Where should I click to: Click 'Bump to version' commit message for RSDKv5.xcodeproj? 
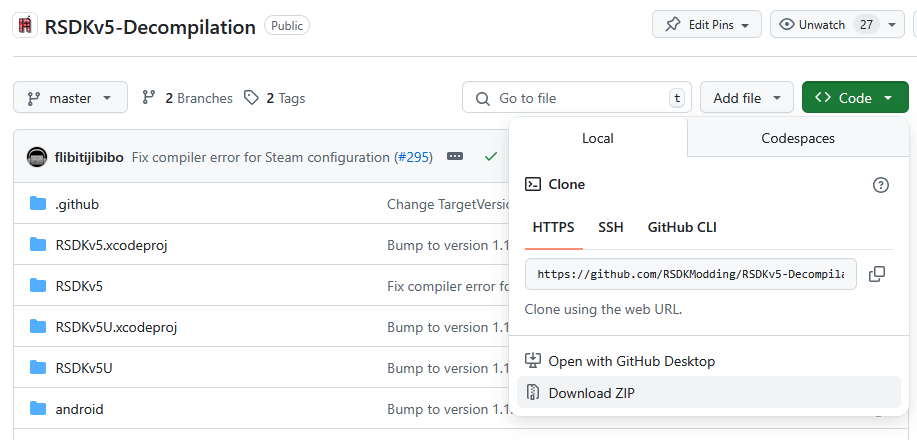tap(449, 245)
